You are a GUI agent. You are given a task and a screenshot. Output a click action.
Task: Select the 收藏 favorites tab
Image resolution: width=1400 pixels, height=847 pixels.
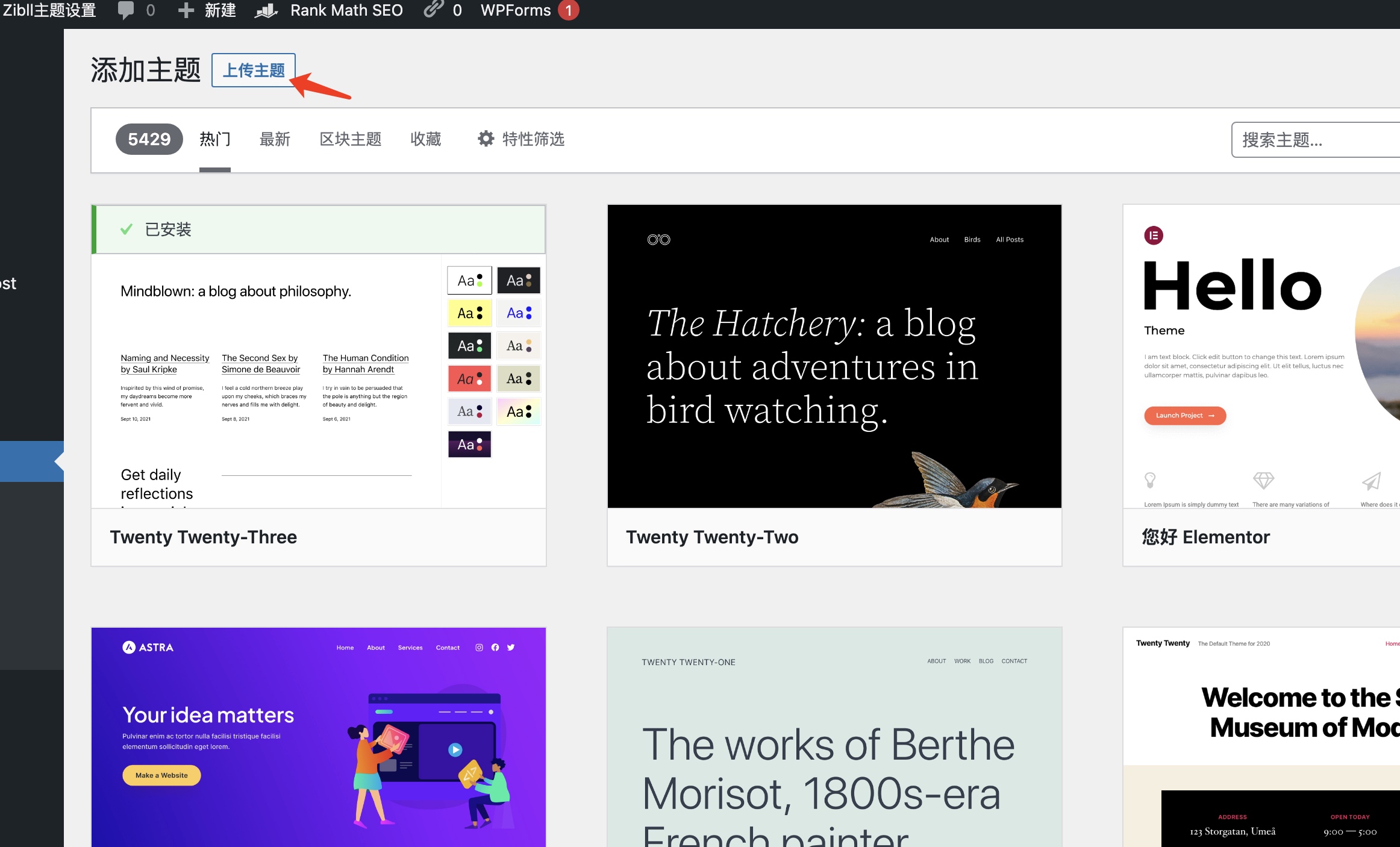pyautogui.click(x=426, y=139)
